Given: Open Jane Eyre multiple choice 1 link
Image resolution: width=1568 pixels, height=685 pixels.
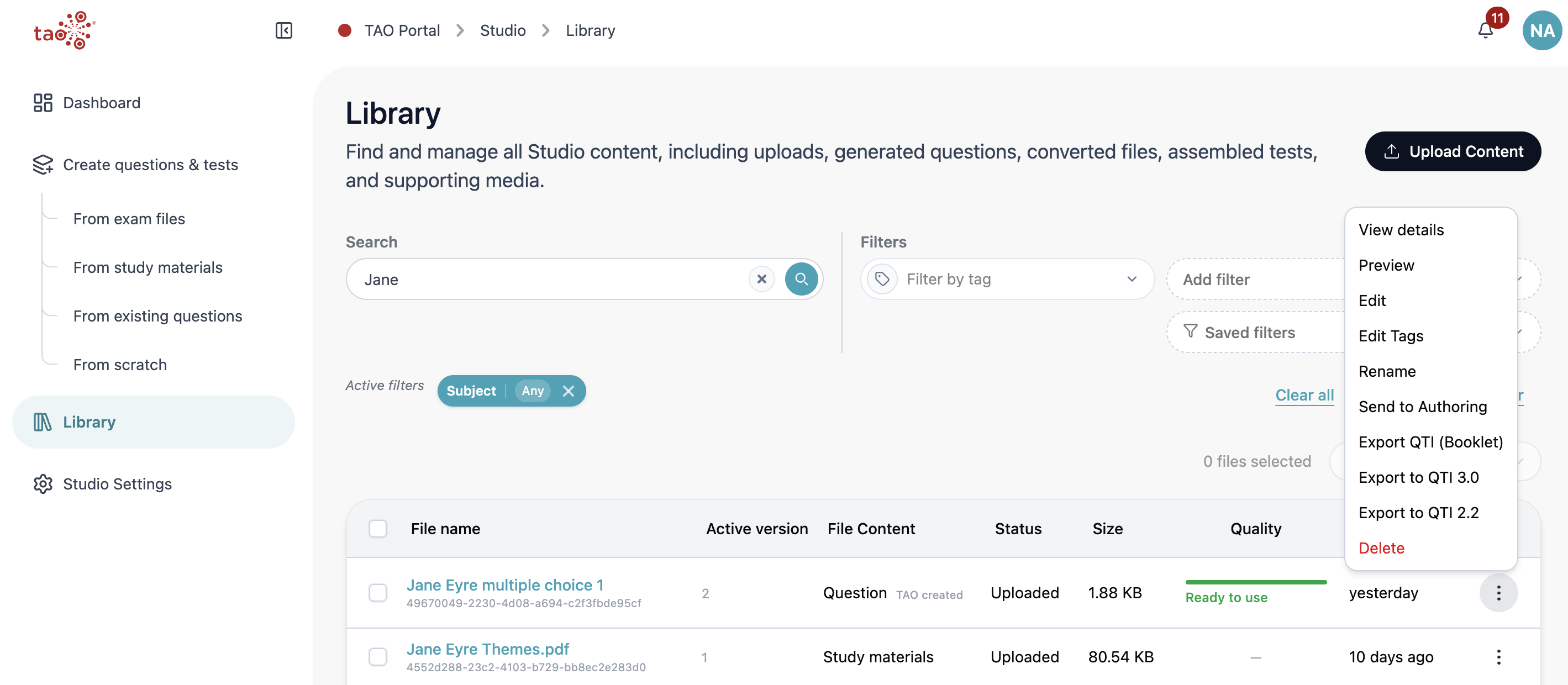Looking at the screenshot, I should [504, 584].
